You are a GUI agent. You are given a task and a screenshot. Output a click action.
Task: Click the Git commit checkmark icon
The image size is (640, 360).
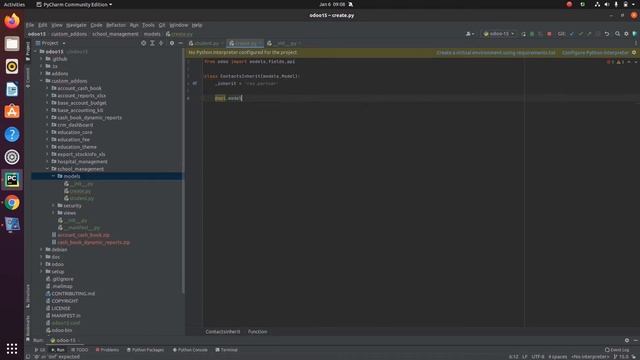[580, 34]
